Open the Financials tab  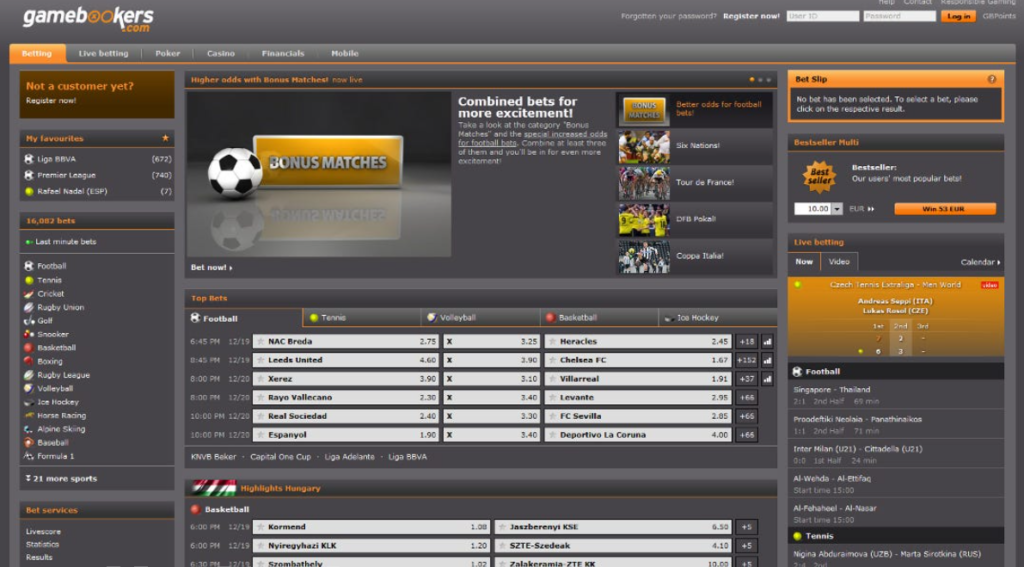tap(283, 54)
